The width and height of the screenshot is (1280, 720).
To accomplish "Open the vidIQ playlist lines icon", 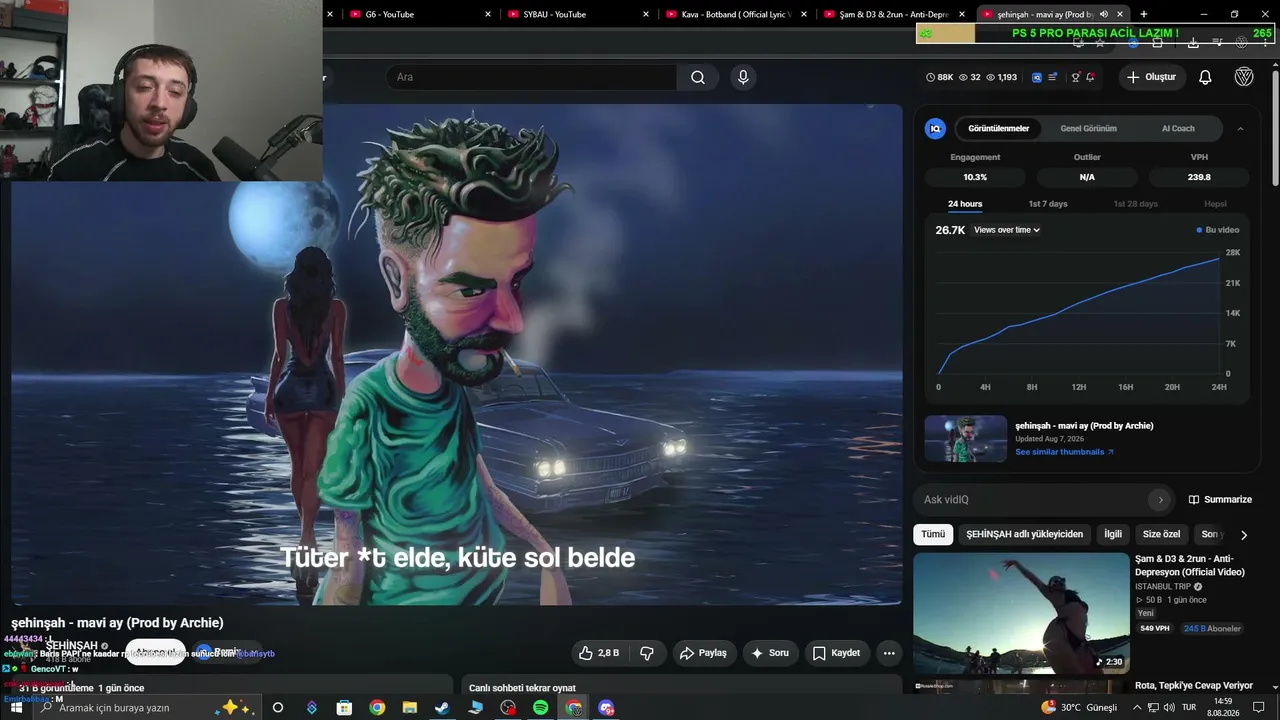I will coord(1052,77).
